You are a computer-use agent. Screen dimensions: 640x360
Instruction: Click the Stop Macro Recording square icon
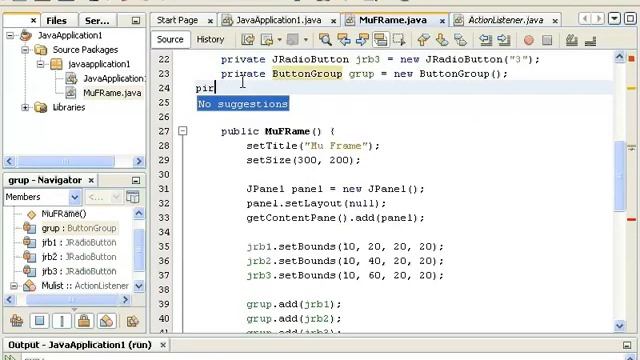tap(547, 40)
